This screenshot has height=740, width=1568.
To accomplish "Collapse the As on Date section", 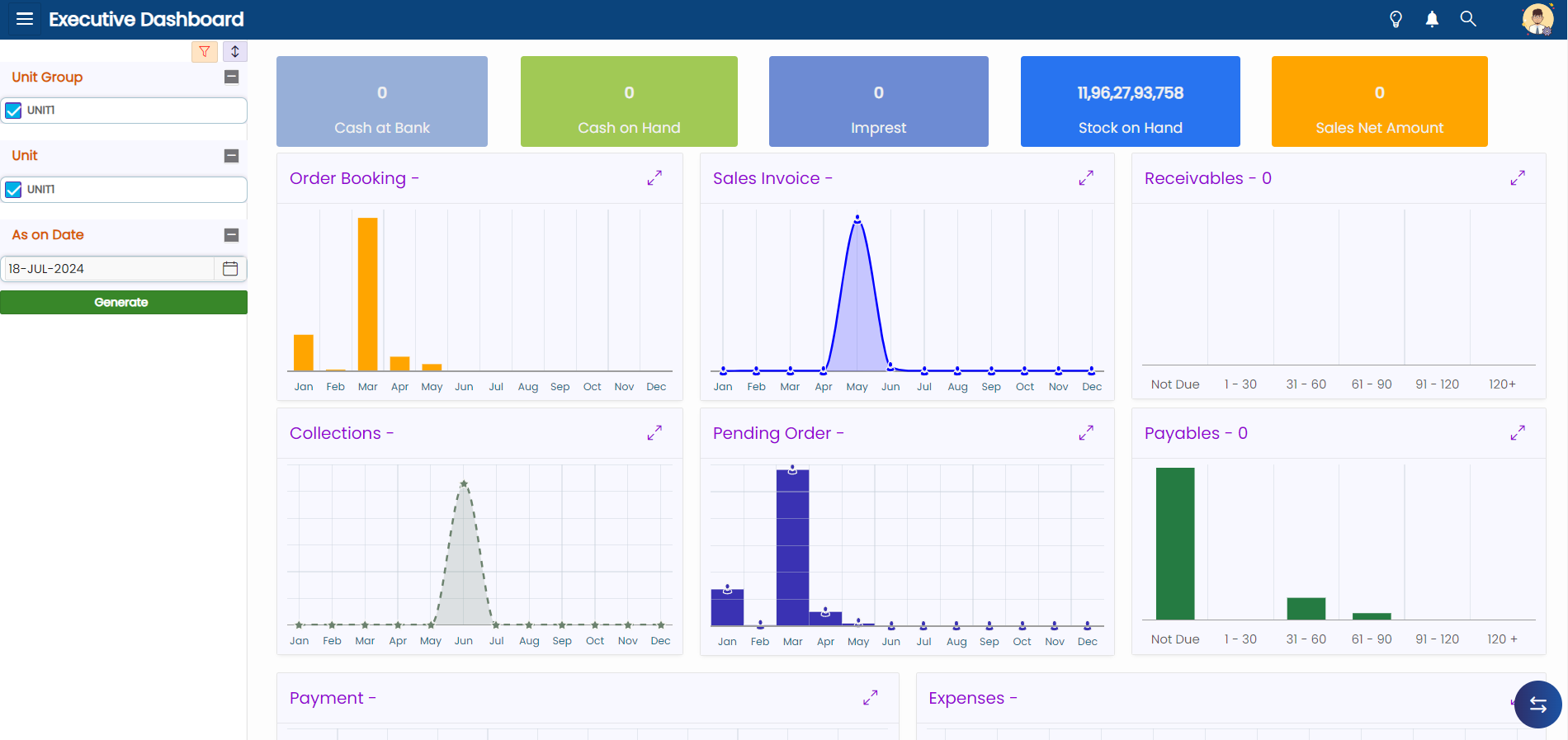I will (x=232, y=235).
